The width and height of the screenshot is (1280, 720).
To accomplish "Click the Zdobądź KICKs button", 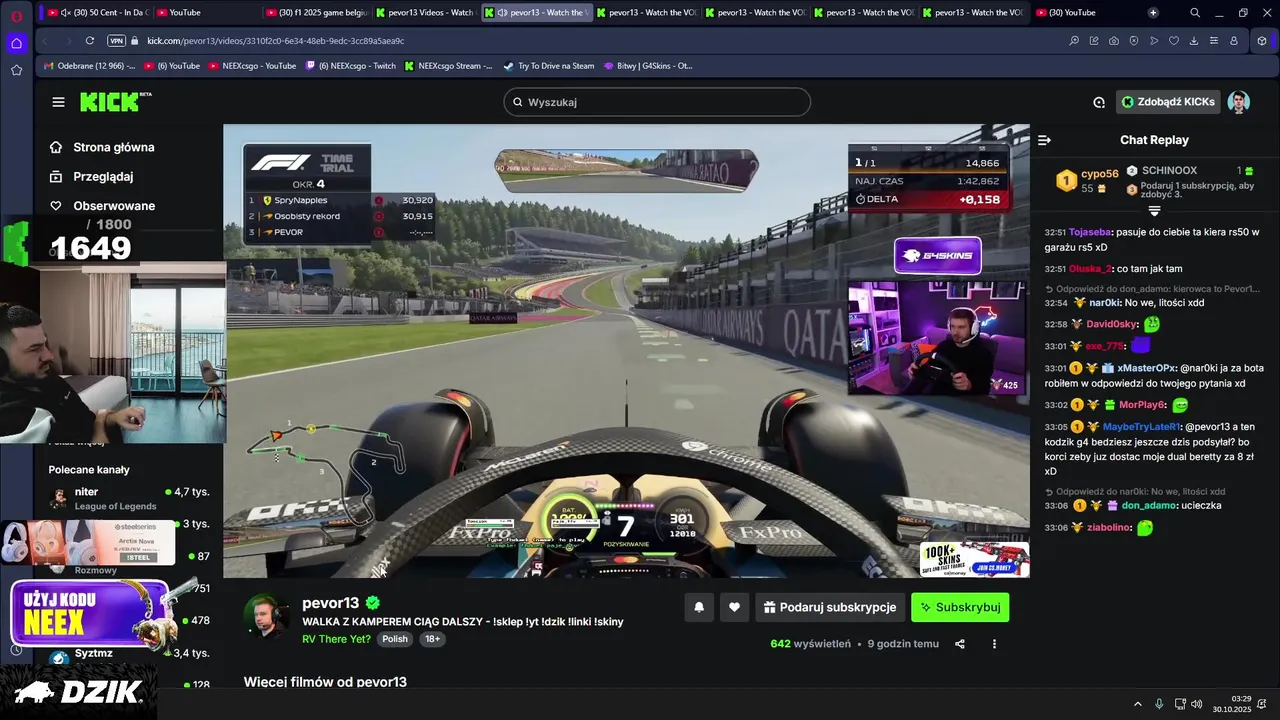I will (1168, 102).
